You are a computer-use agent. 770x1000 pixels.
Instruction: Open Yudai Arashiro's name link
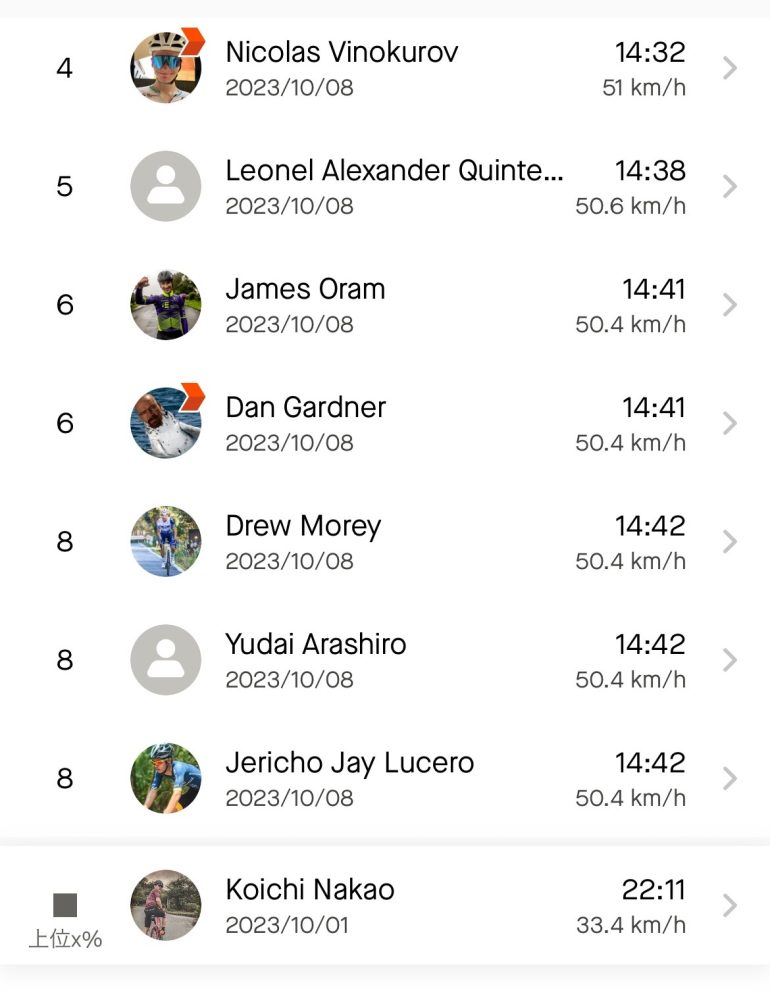(x=316, y=644)
